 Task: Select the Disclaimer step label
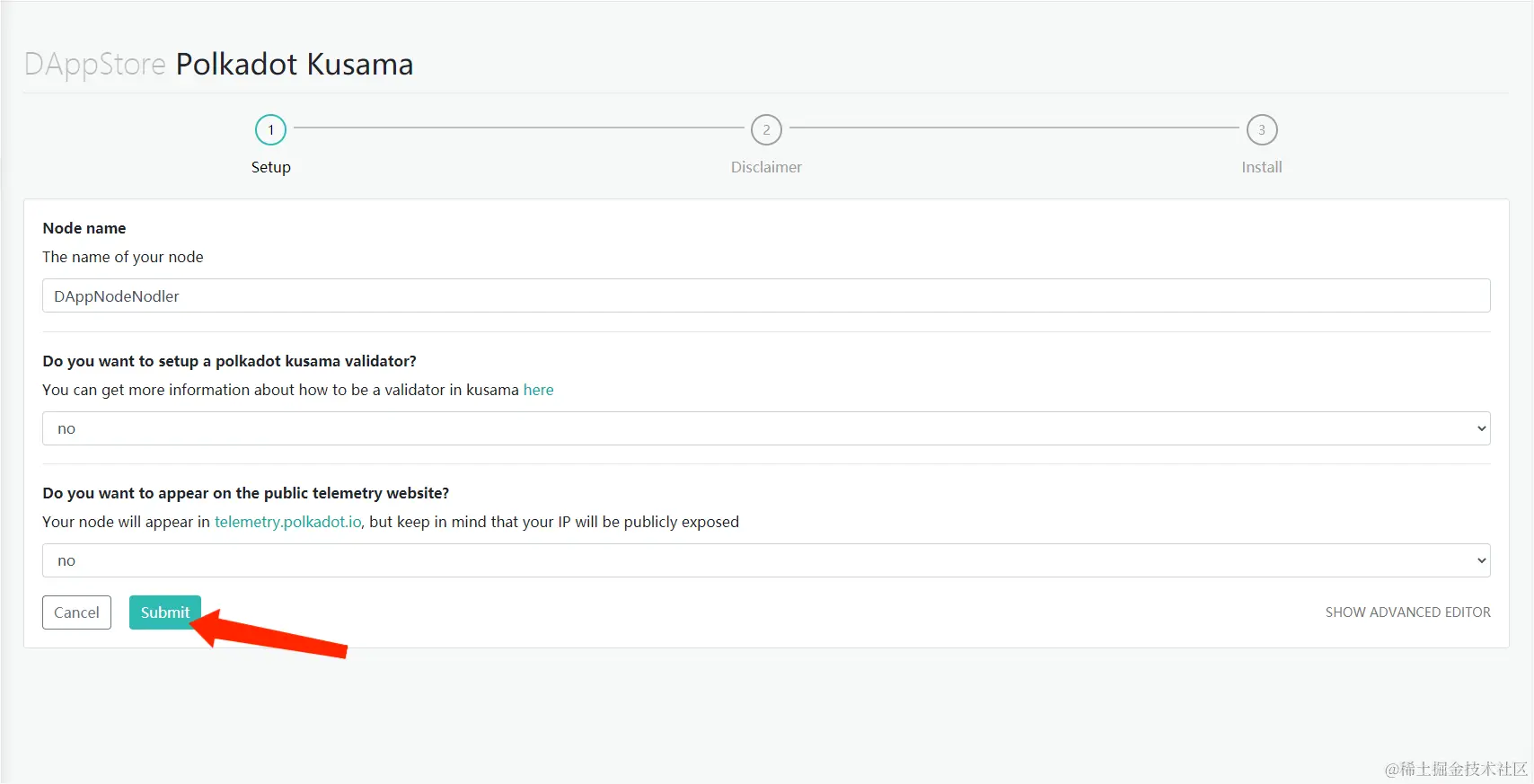(766, 167)
